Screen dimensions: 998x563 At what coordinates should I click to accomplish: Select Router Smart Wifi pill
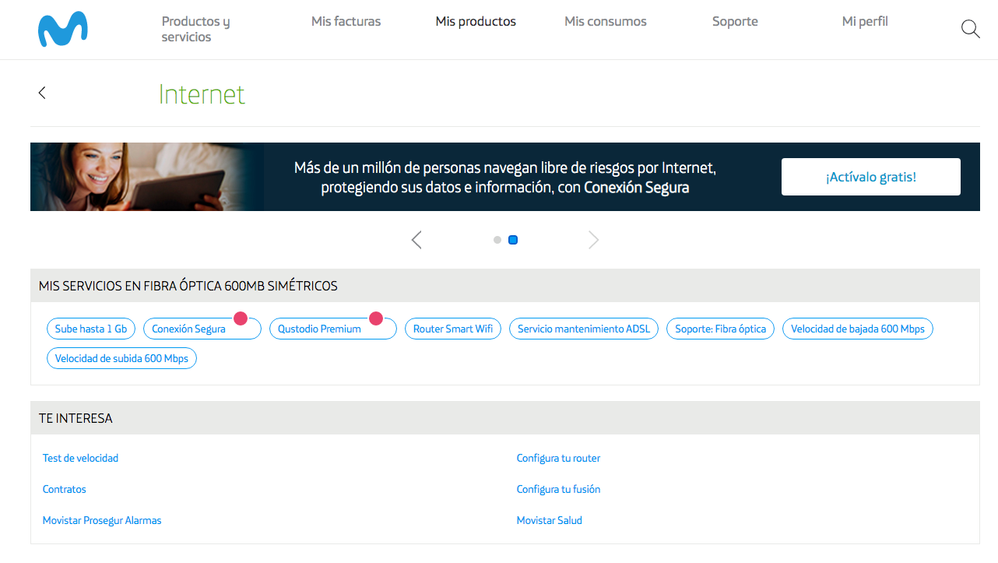[453, 329]
